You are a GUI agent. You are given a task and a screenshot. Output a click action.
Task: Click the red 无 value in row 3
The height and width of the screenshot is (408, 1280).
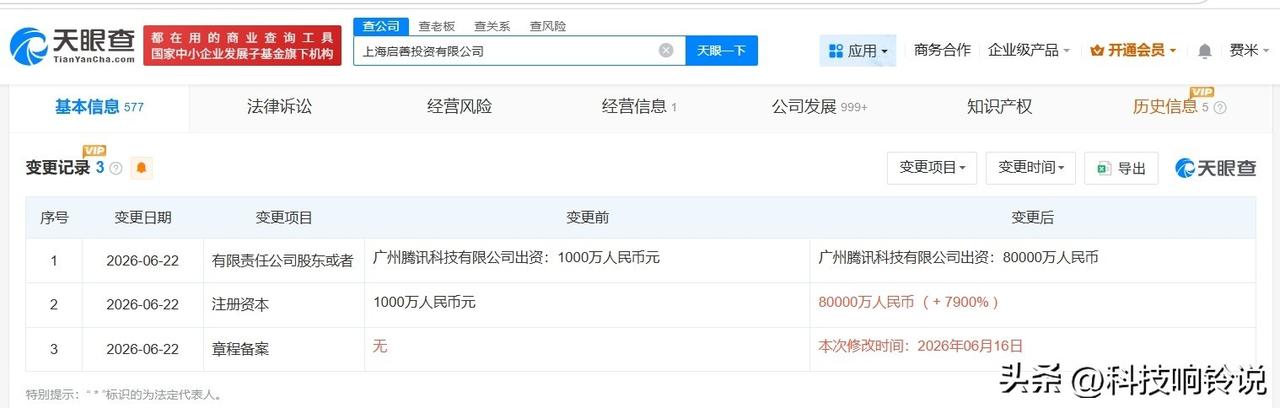[x=379, y=345]
